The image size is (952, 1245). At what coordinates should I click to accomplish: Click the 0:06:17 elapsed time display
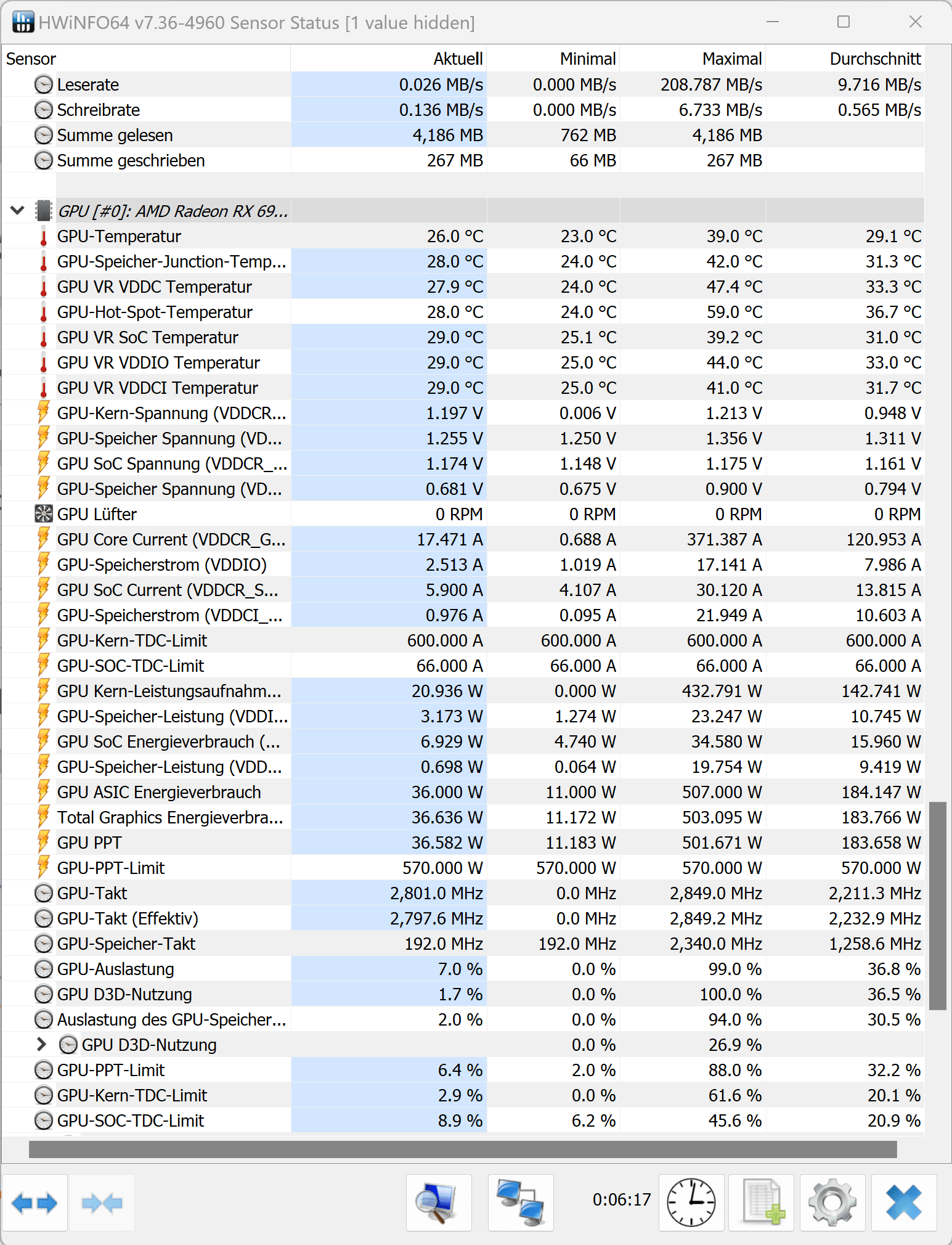pyautogui.click(x=621, y=1199)
